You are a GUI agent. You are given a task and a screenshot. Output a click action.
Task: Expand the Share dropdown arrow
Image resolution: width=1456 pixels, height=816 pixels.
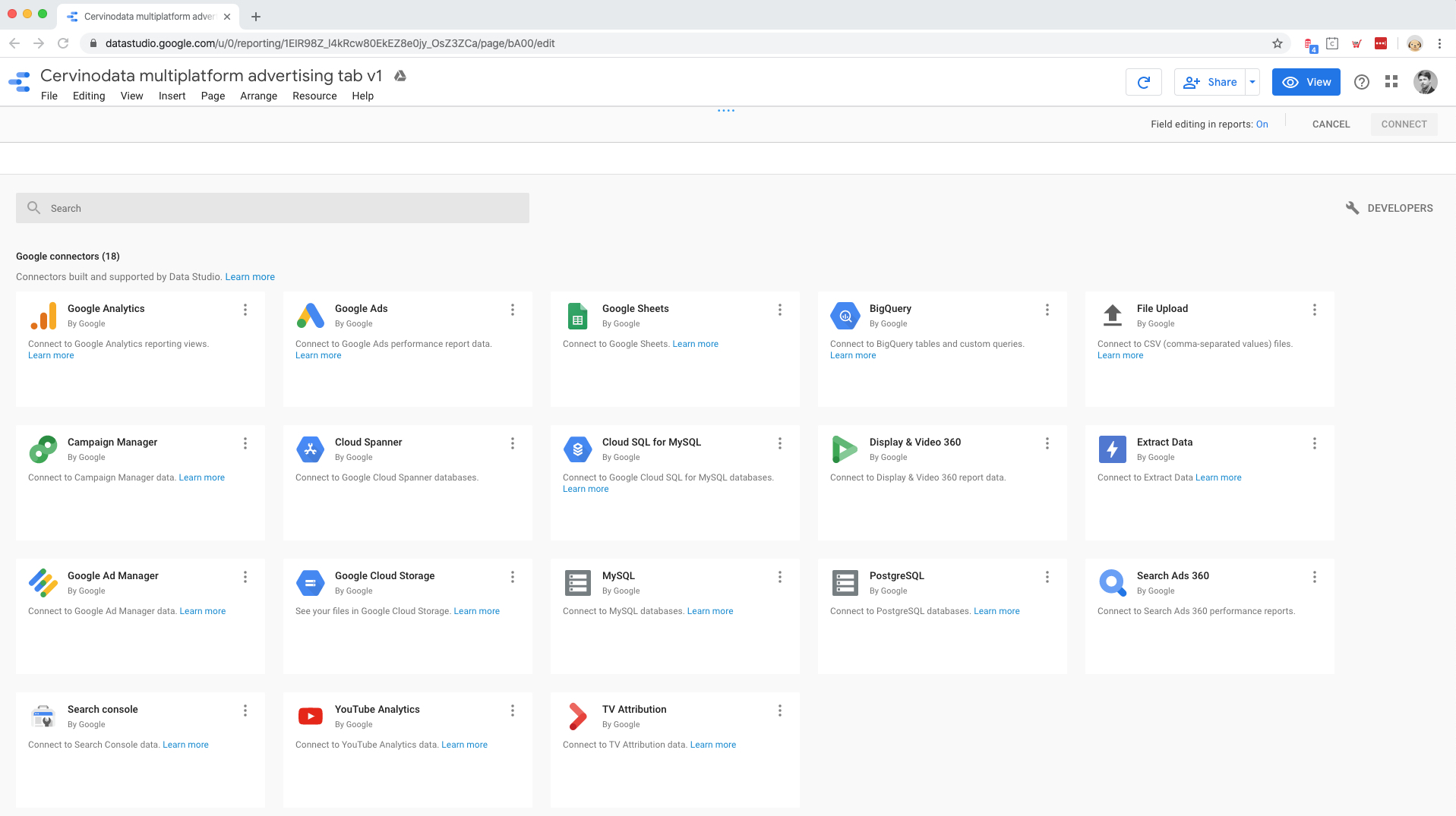1252,82
